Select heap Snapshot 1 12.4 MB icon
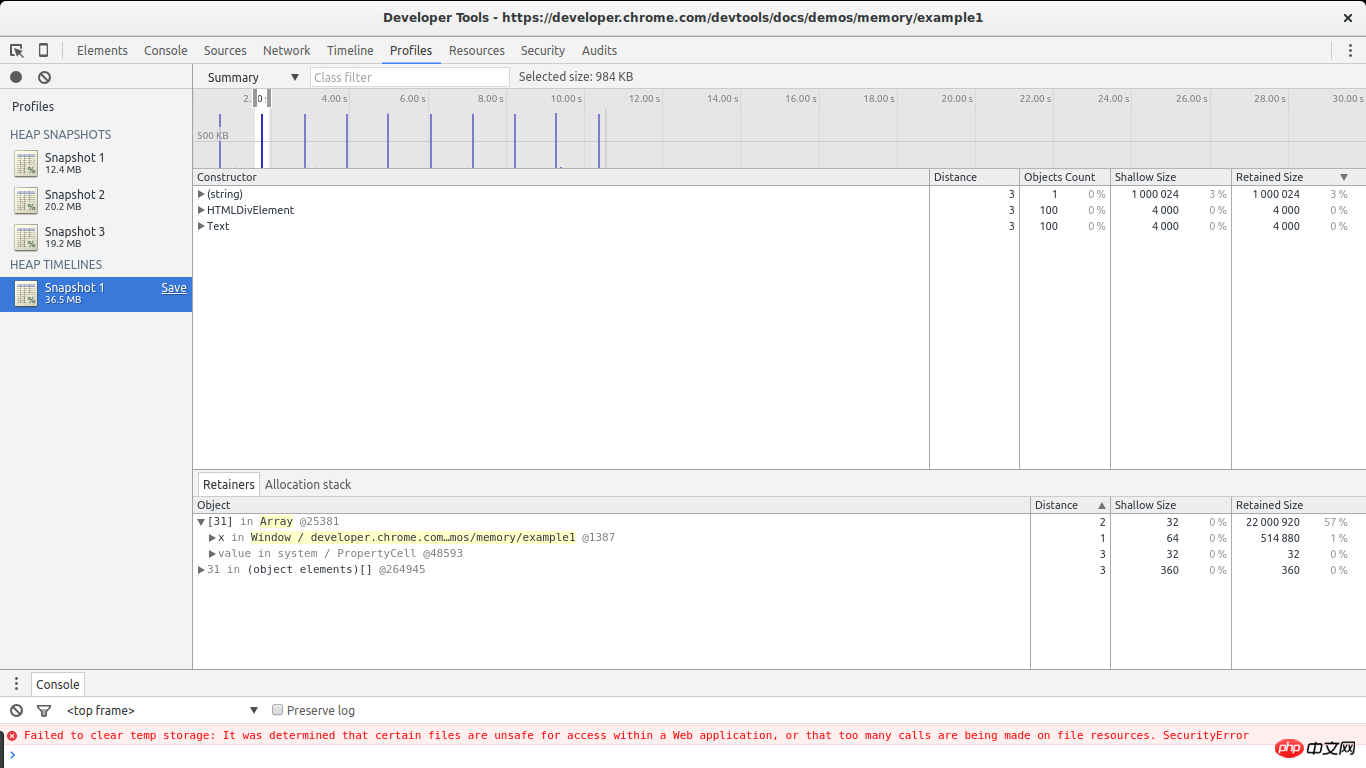1366x768 pixels. click(x=26, y=164)
